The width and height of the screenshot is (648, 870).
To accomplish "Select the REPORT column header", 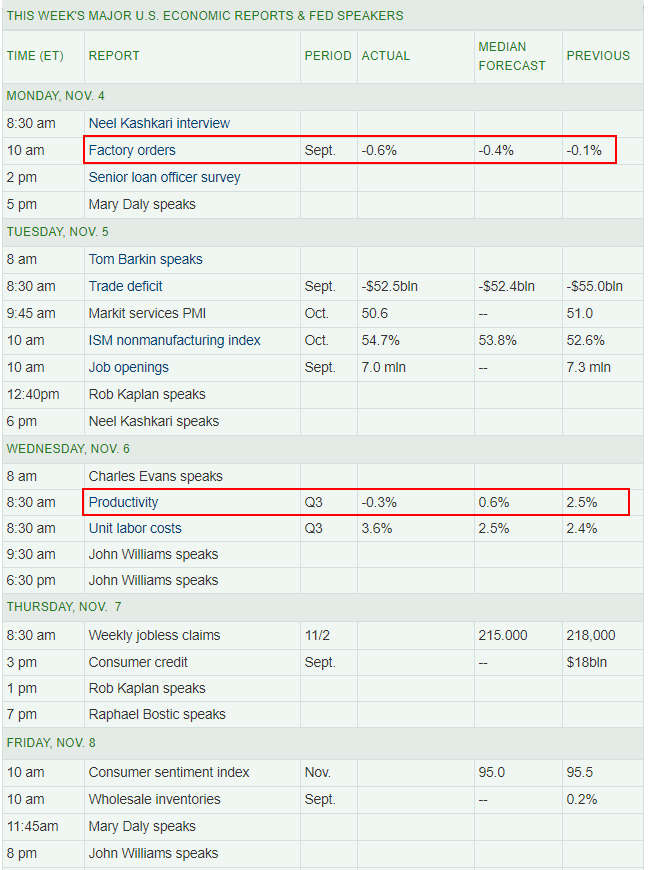I will (114, 56).
